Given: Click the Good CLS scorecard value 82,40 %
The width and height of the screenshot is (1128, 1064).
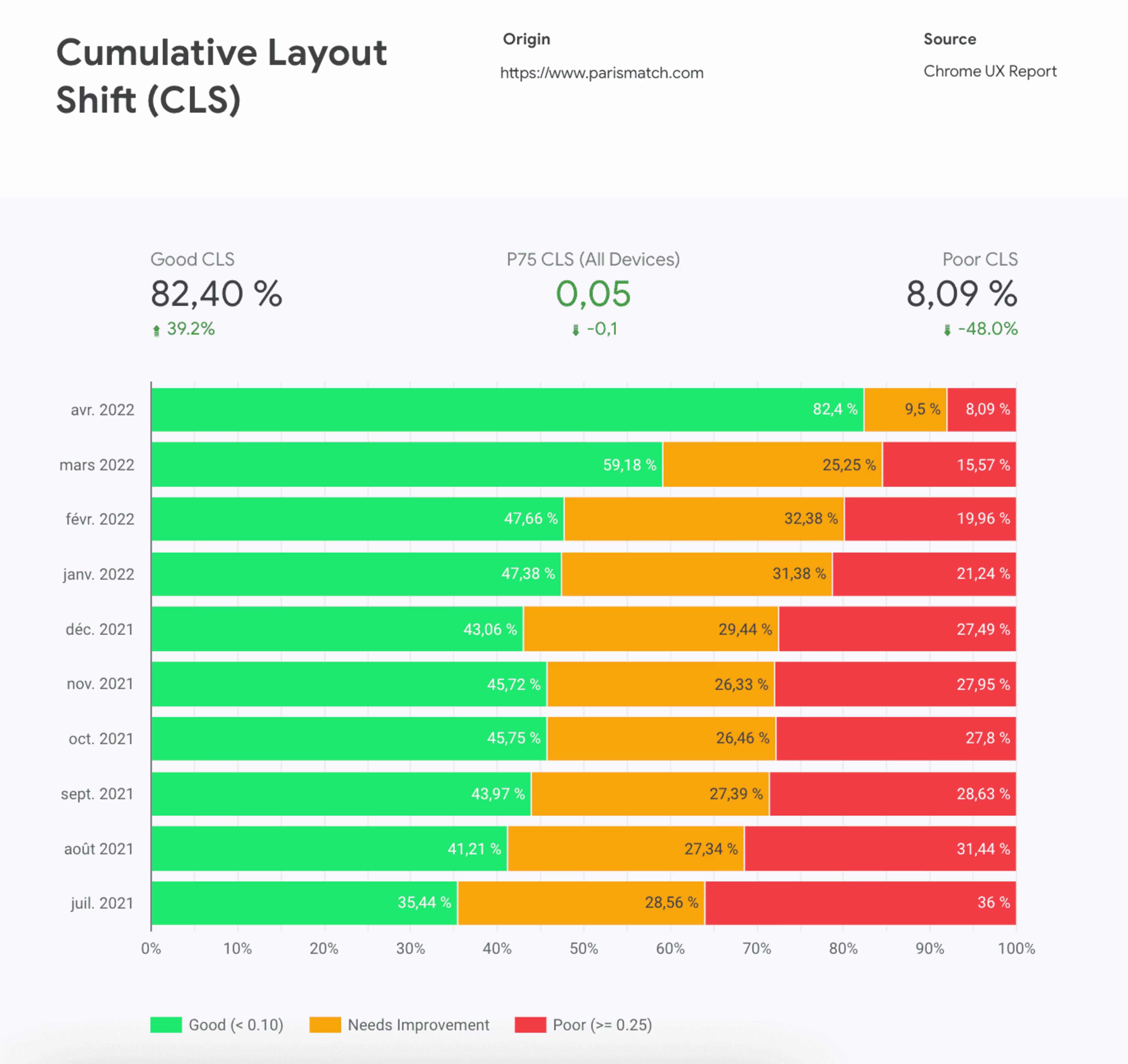Looking at the screenshot, I should point(216,294).
